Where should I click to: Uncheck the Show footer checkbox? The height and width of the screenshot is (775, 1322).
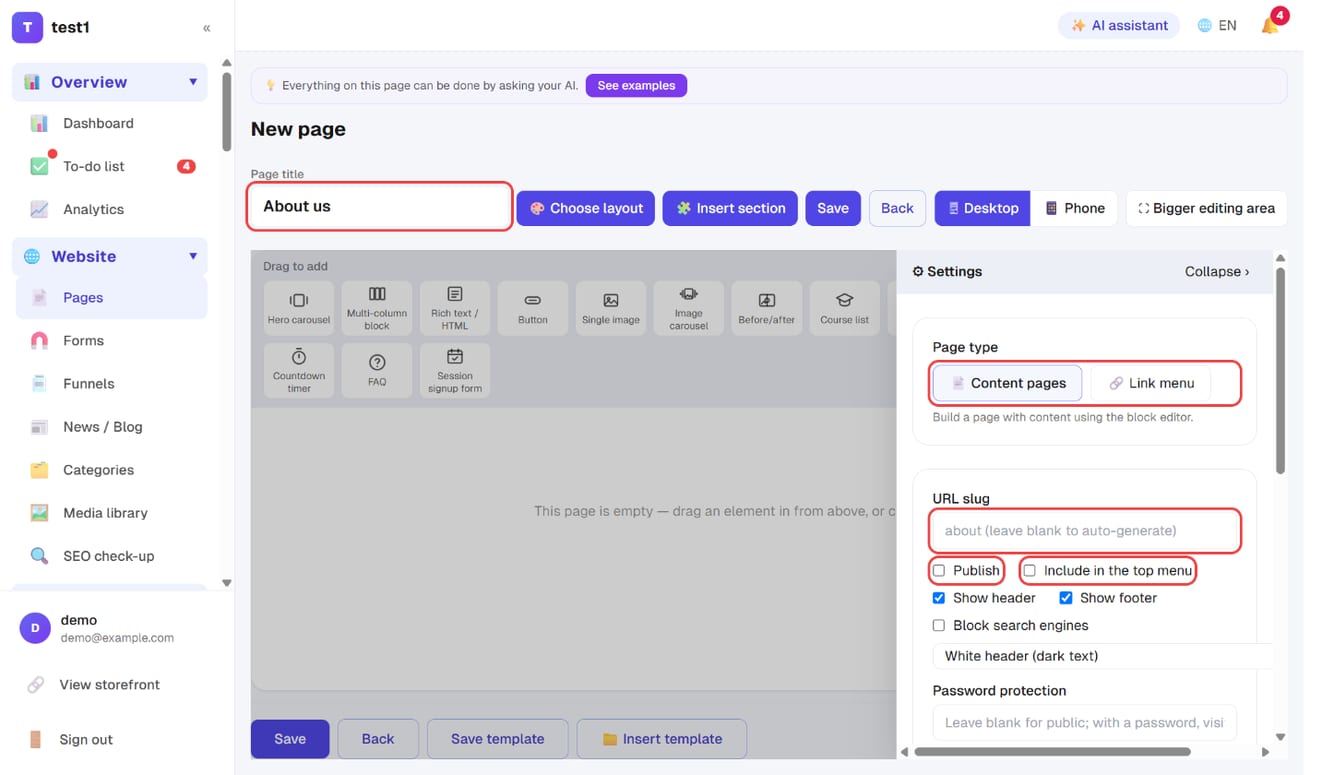[x=1066, y=598]
